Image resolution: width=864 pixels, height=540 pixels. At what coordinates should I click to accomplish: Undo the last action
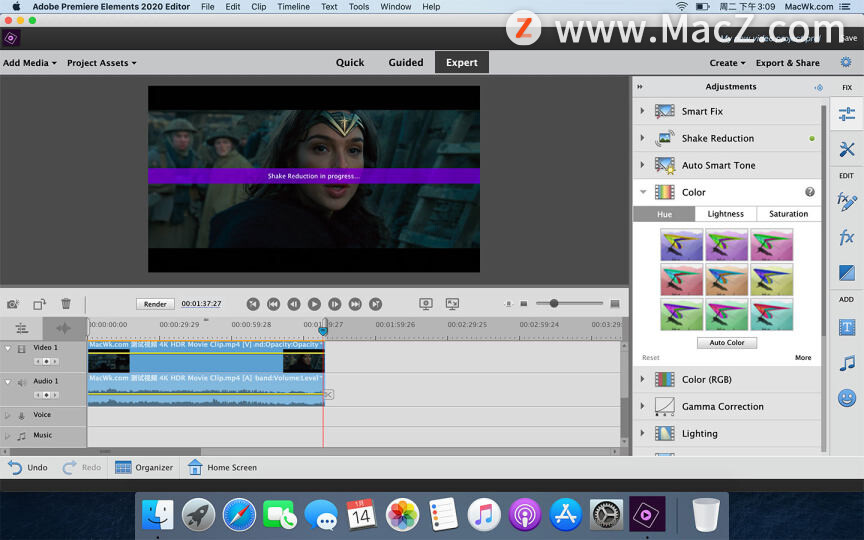28,467
